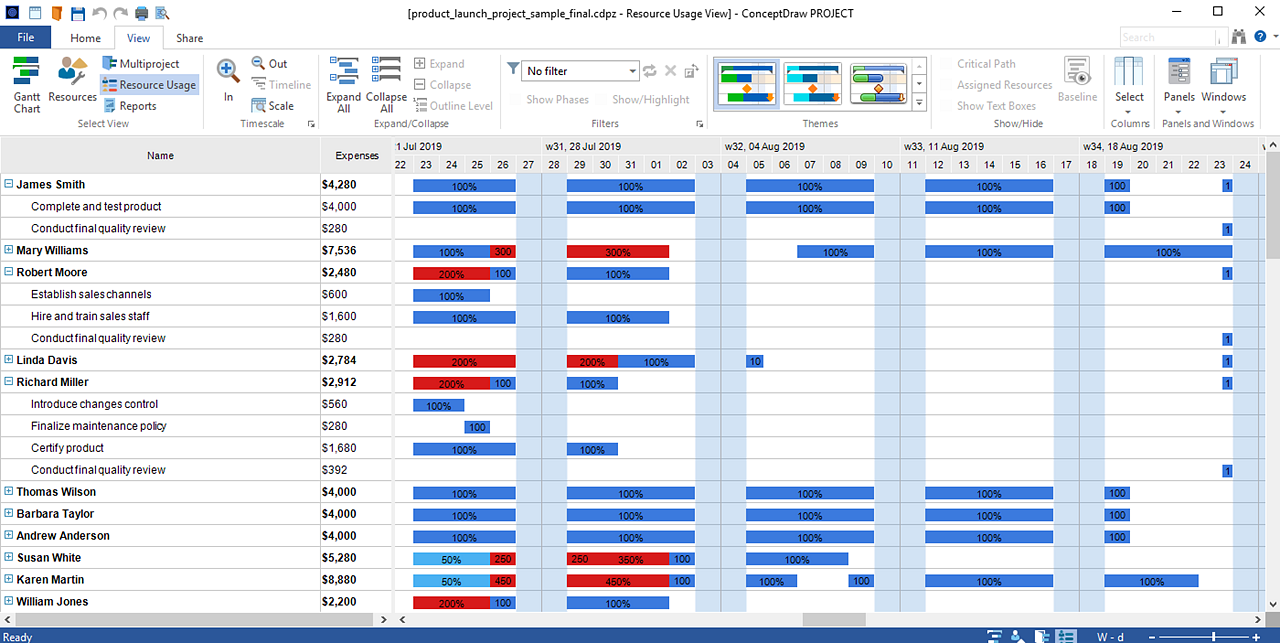Viewport: 1280px width, 643px height.
Task: Click the Name column header
Action: (160, 155)
